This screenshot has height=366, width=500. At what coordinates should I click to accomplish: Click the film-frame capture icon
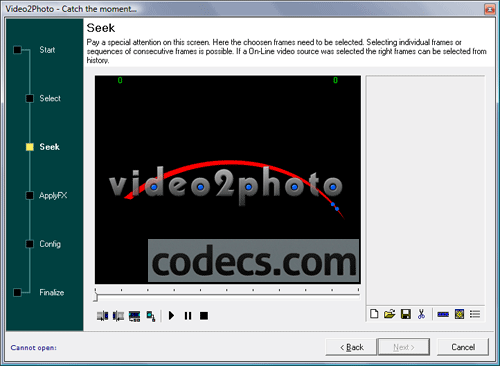tap(135, 316)
